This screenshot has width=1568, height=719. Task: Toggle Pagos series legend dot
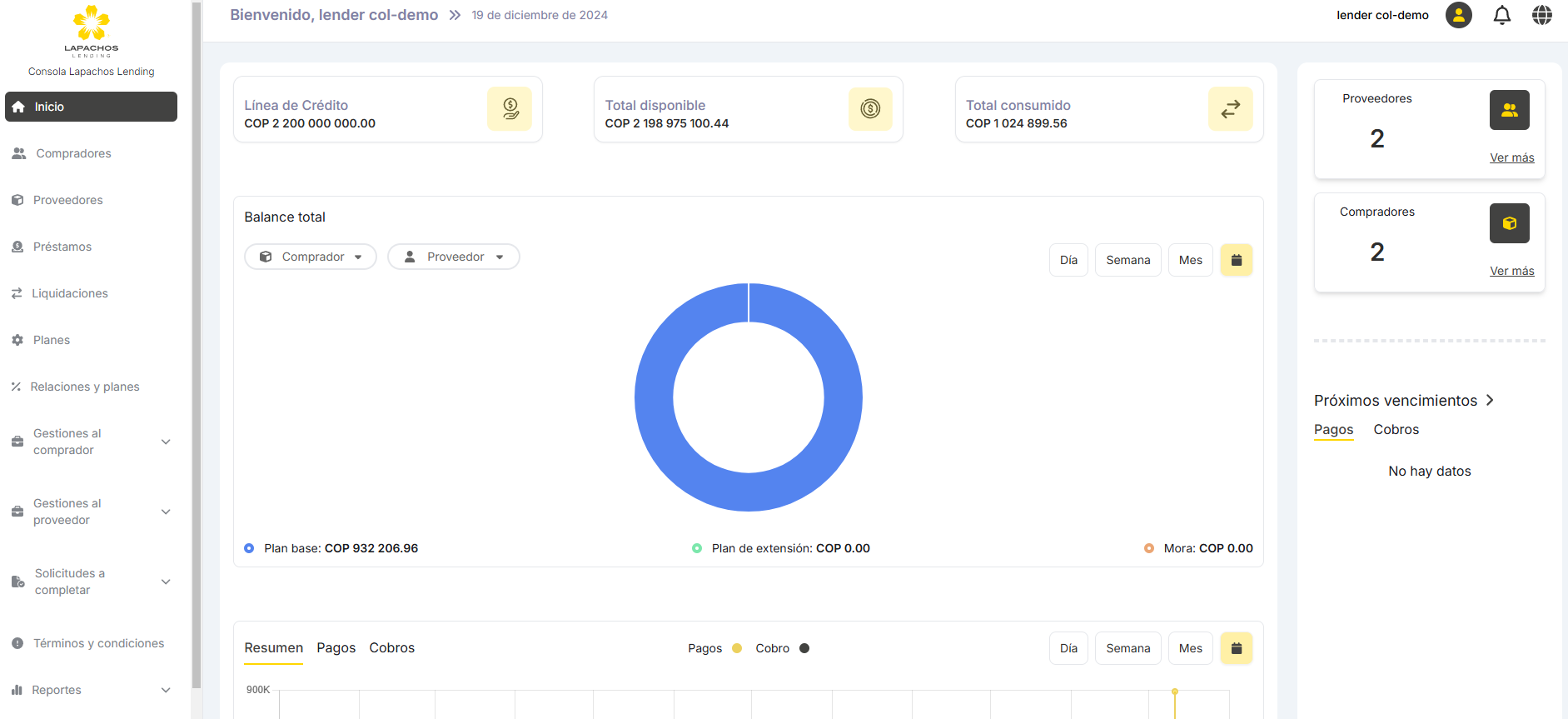(x=737, y=648)
